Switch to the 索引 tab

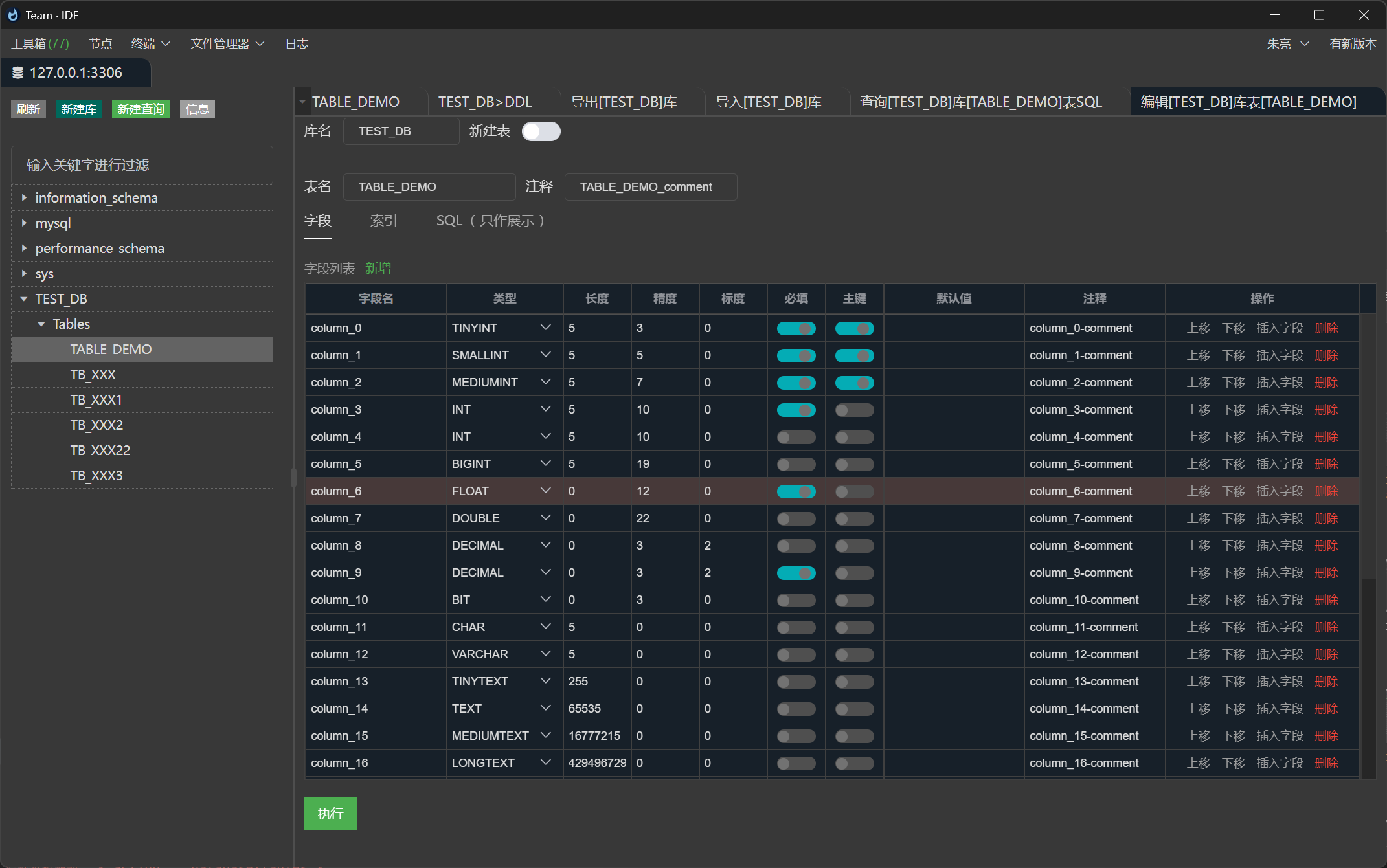click(383, 220)
